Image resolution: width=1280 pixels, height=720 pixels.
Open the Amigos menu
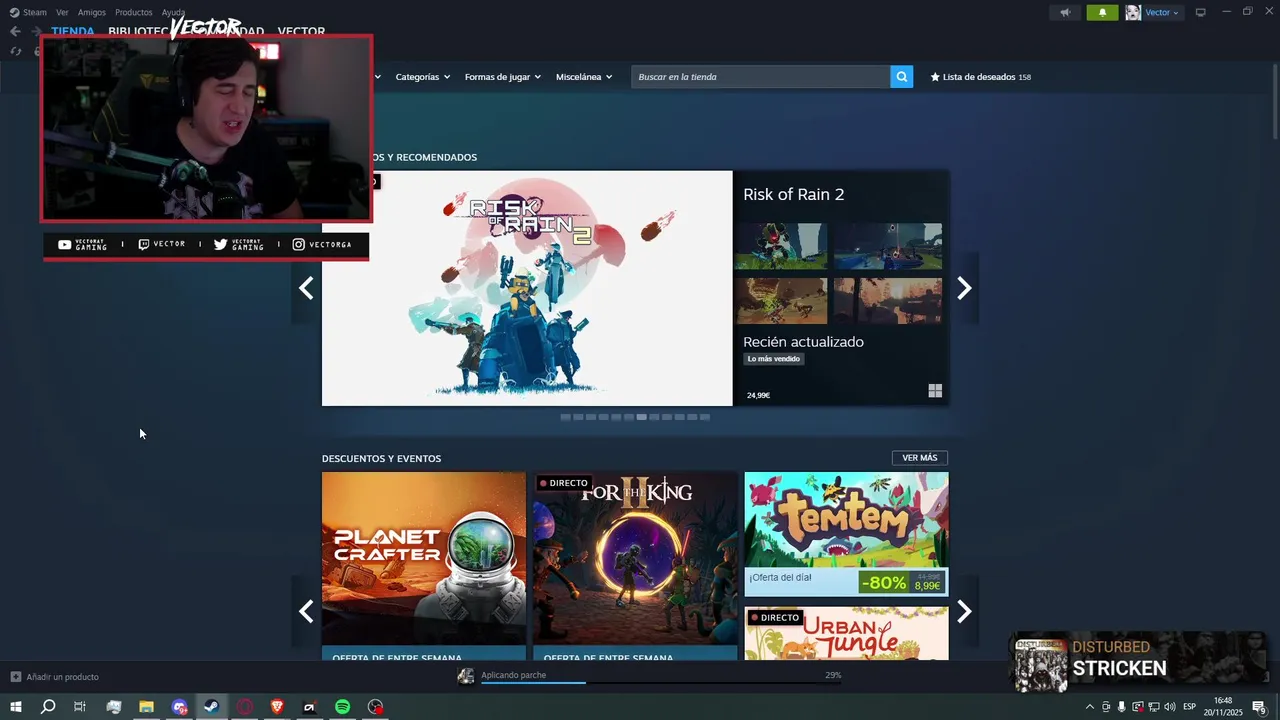click(92, 12)
